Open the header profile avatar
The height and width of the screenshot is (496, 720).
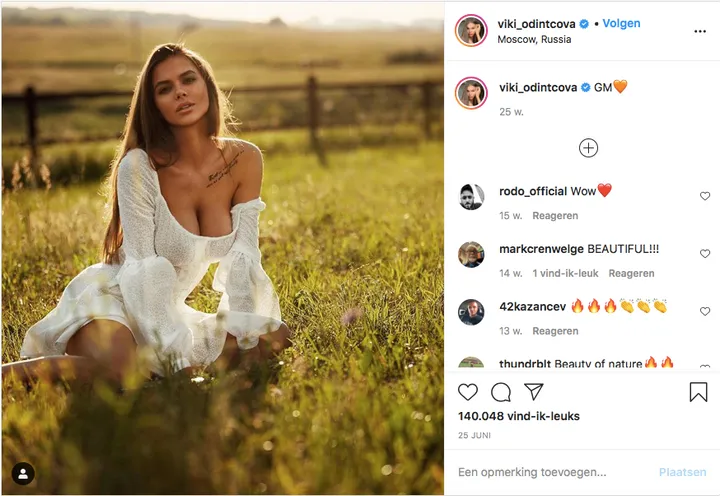pos(471,31)
